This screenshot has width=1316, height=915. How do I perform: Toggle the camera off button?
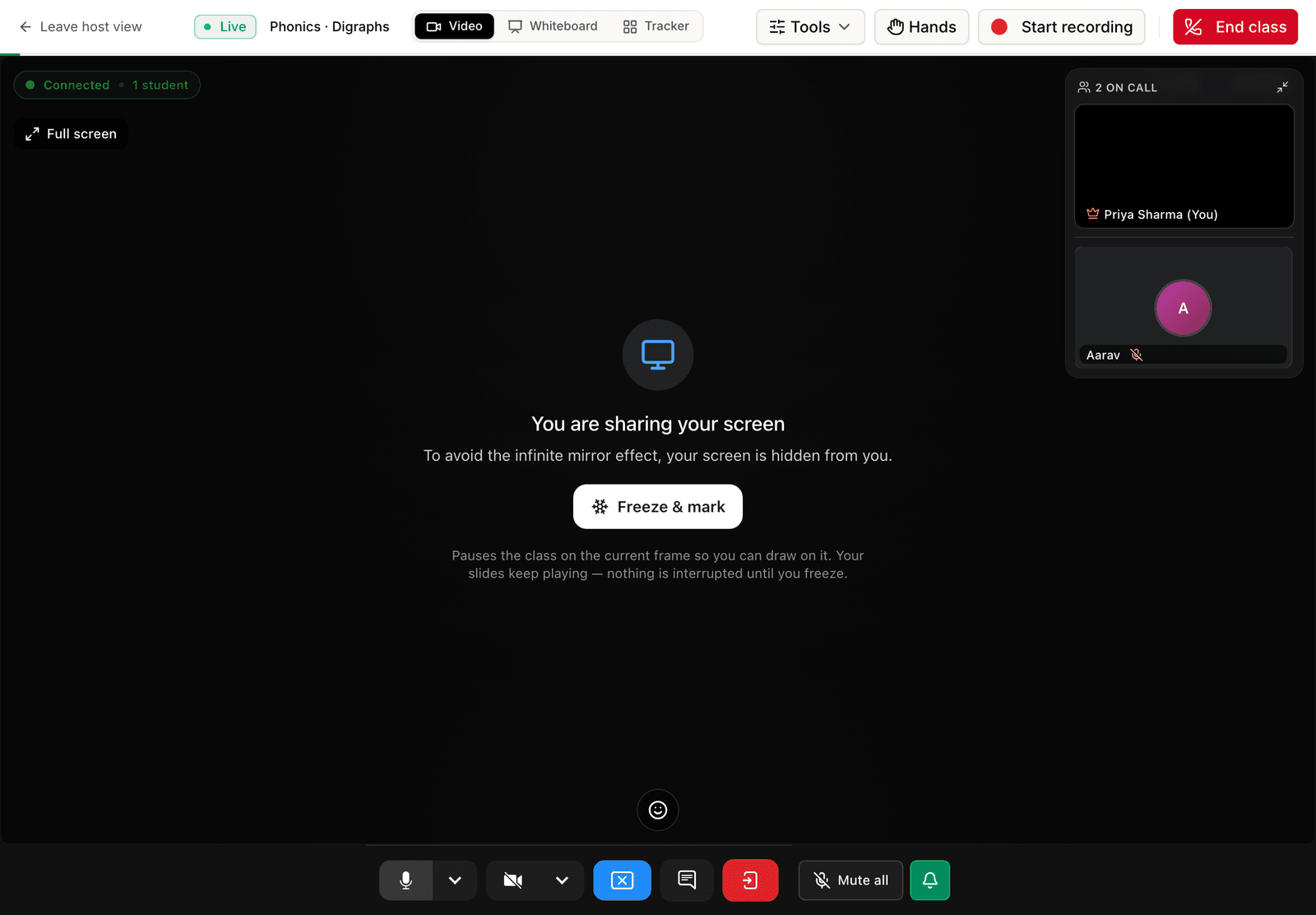pyautogui.click(x=513, y=880)
